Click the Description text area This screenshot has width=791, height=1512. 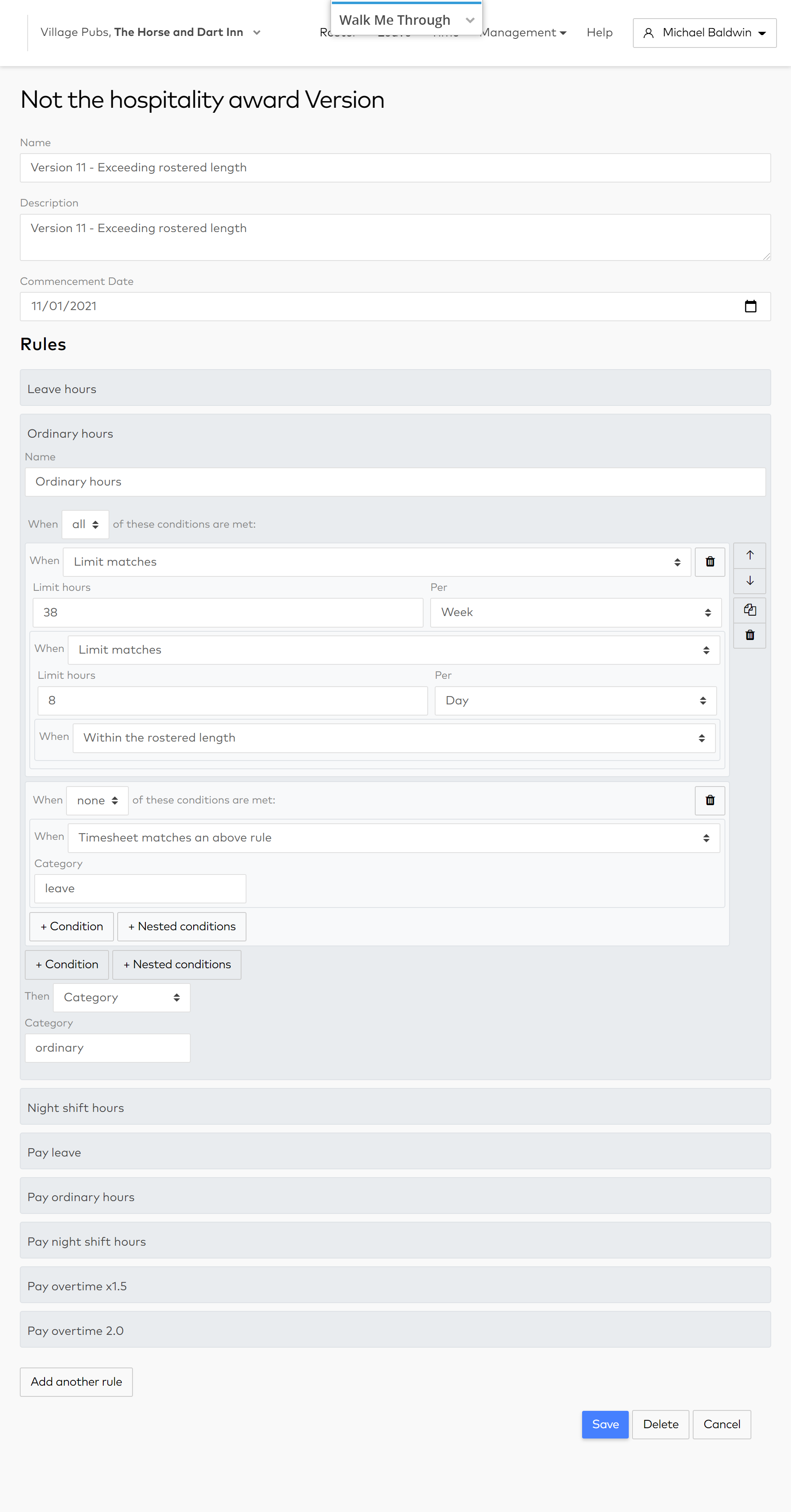395,237
